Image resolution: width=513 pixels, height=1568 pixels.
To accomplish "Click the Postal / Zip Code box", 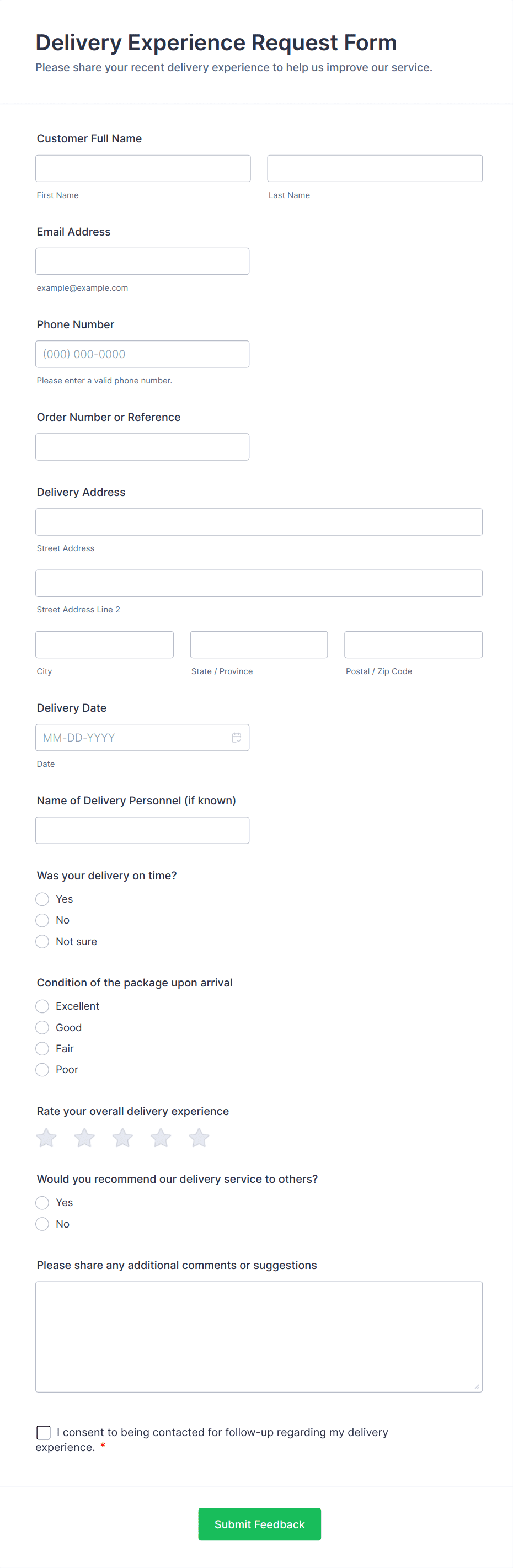I will [x=413, y=644].
